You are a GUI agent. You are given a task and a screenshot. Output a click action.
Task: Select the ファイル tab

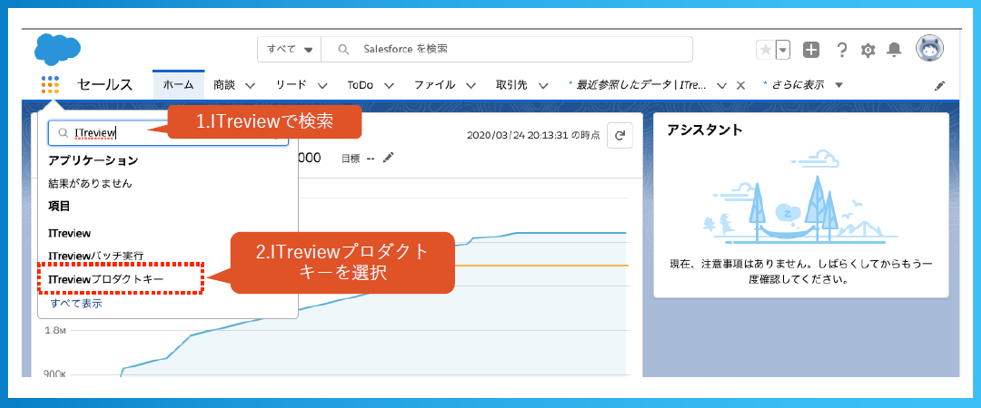[x=434, y=85]
